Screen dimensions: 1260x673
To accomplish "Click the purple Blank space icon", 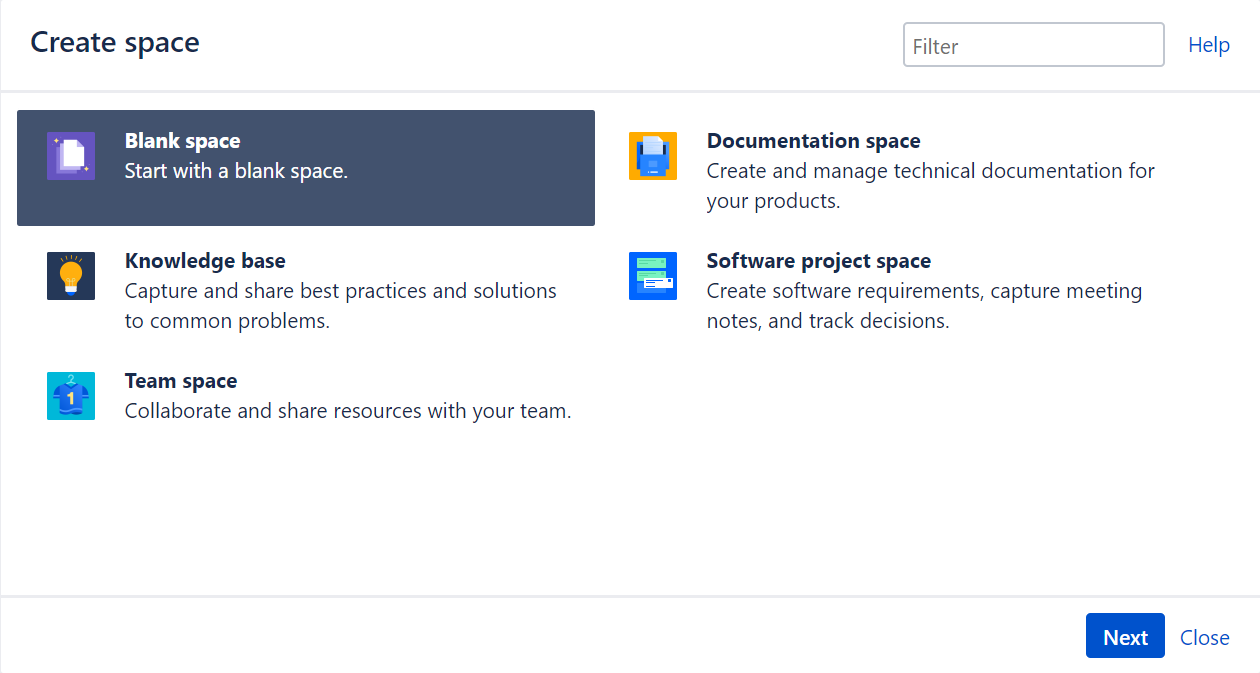I will [71, 156].
